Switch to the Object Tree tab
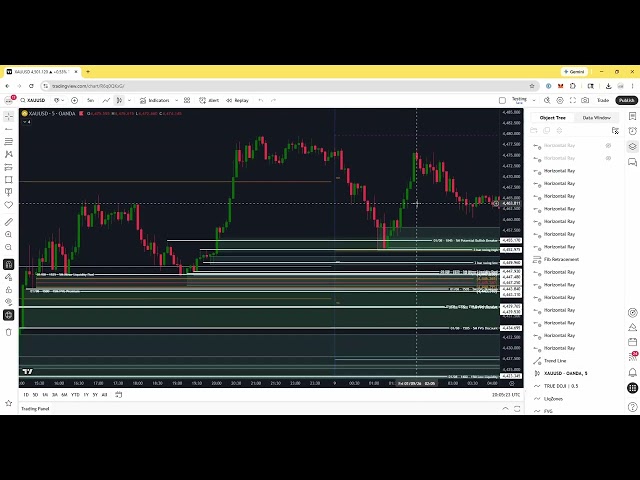This screenshot has width=640, height=480. coord(553,118)
